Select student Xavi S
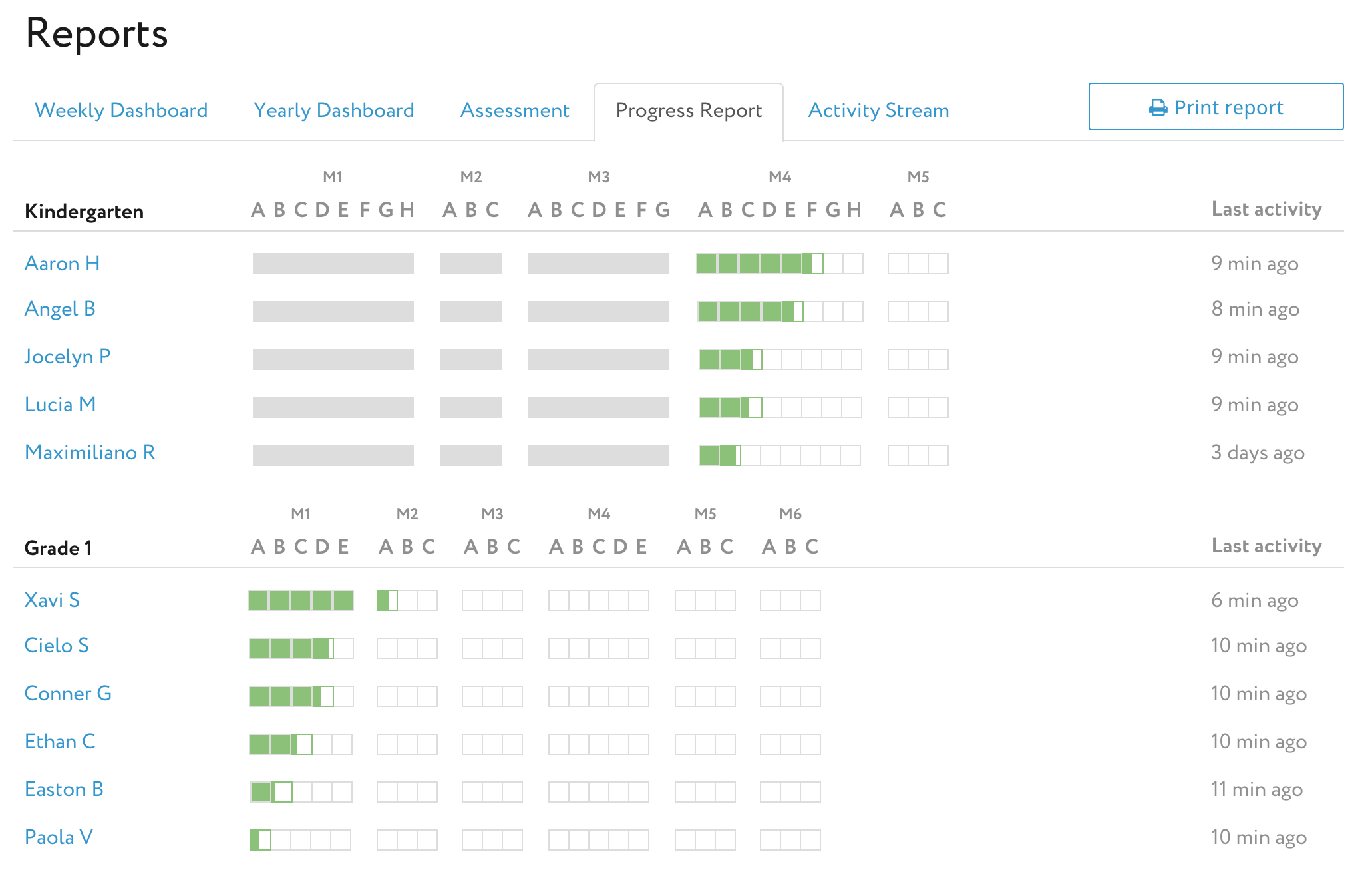The image size is (1372, 876). click(52, 600)
